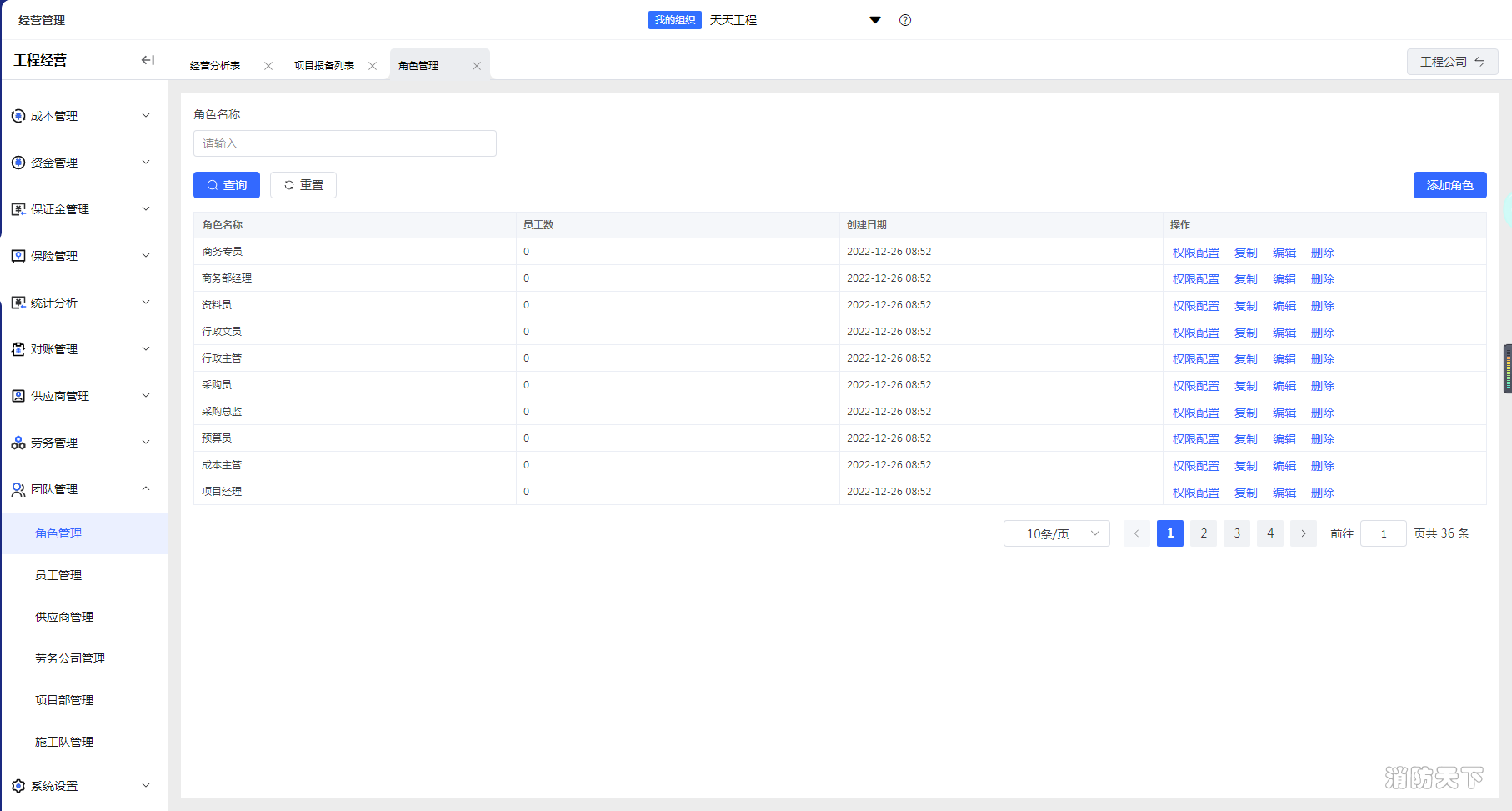Collapse the sidebar with the arrow icon
Image resolution: width=1512 pixels, height=811 pixels.
[148, 60]
